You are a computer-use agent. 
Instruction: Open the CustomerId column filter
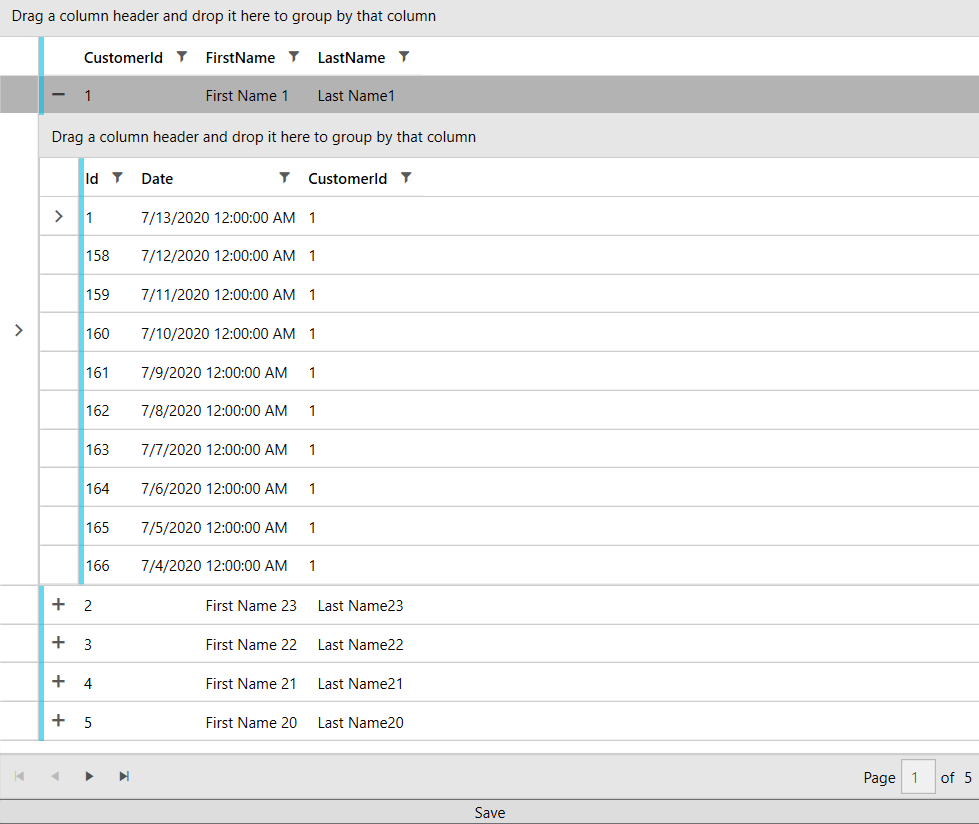[x=181, y=57]
